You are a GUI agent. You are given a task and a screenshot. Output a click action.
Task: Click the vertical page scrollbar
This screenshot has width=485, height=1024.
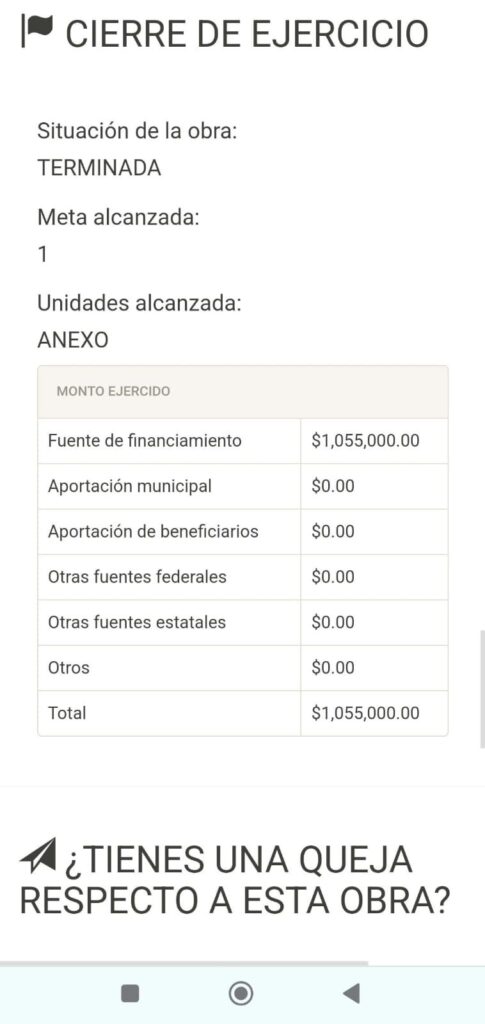482,689
